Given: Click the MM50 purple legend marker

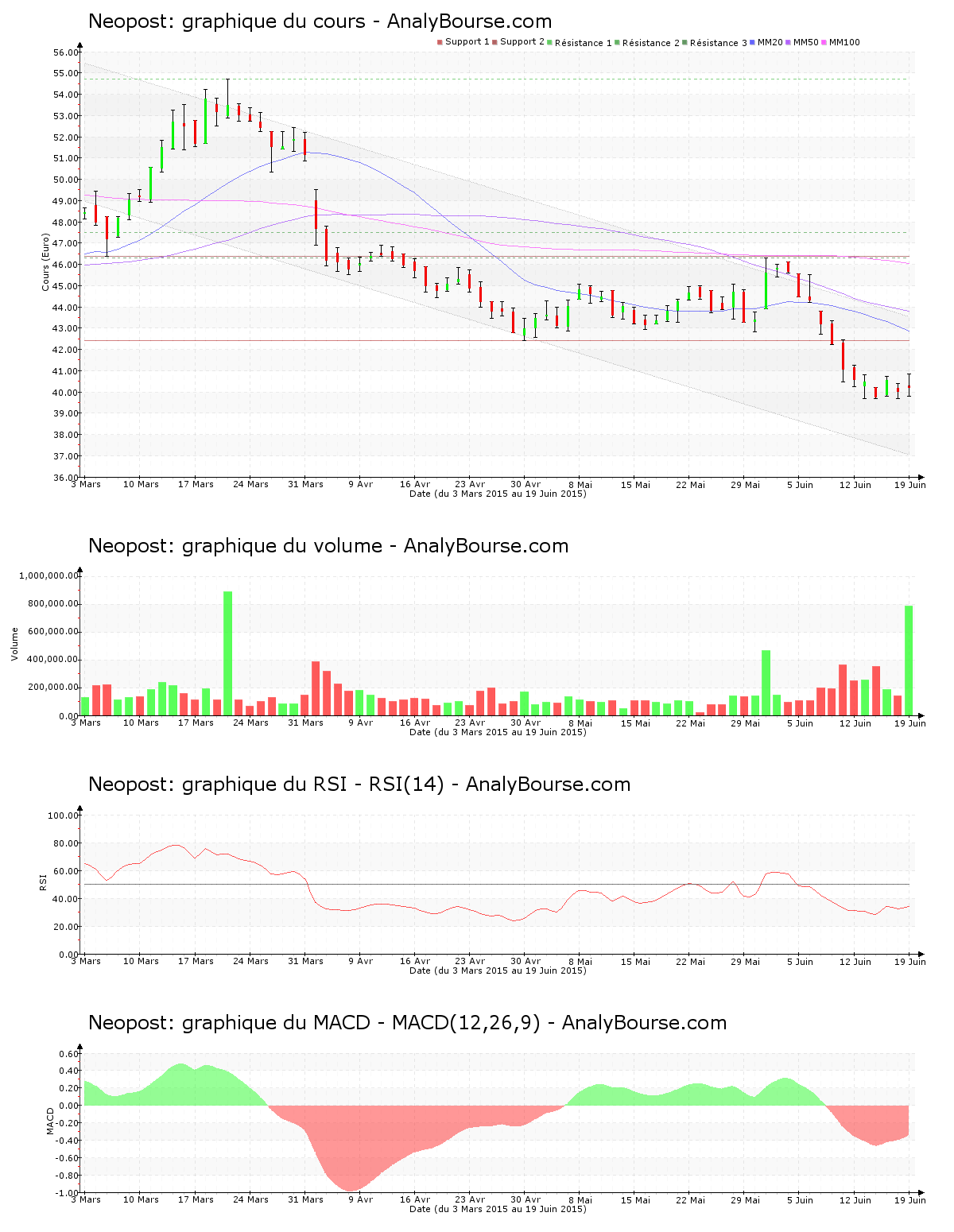Looking at the screenshot, I should [788, 42].
